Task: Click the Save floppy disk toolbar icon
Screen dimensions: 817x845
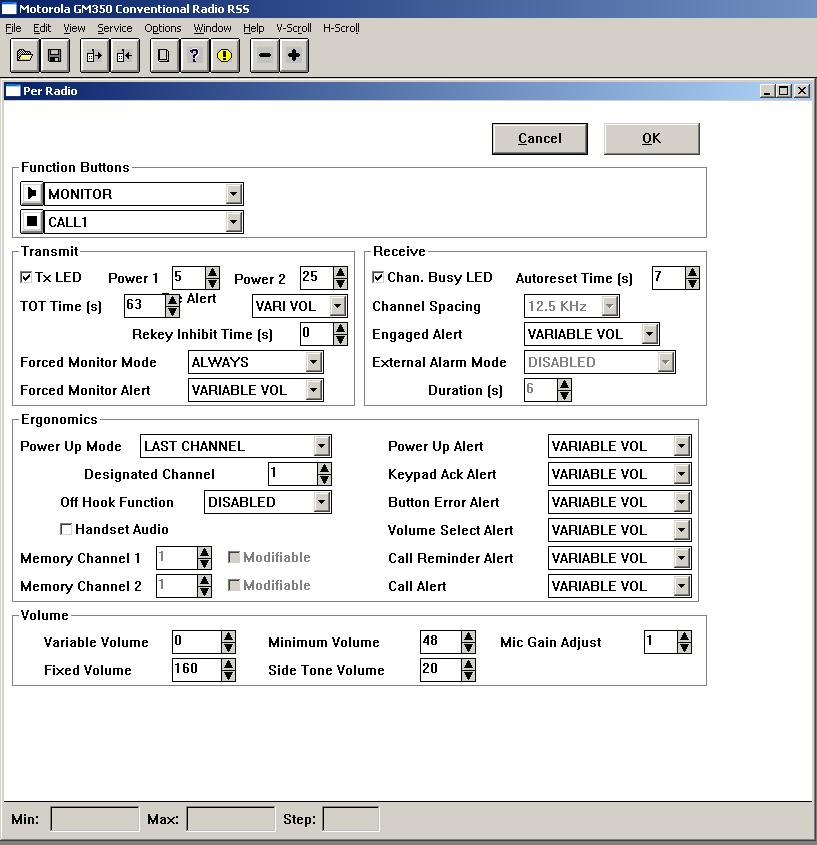Action: point(54,56)
